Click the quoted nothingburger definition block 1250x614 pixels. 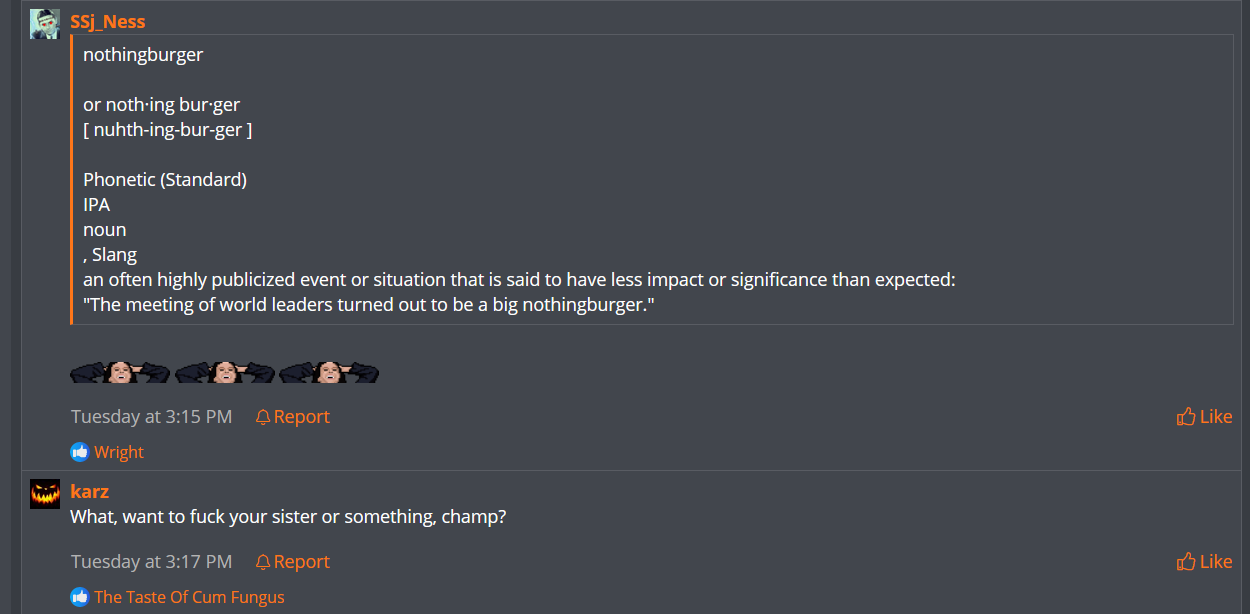[650, 180]
